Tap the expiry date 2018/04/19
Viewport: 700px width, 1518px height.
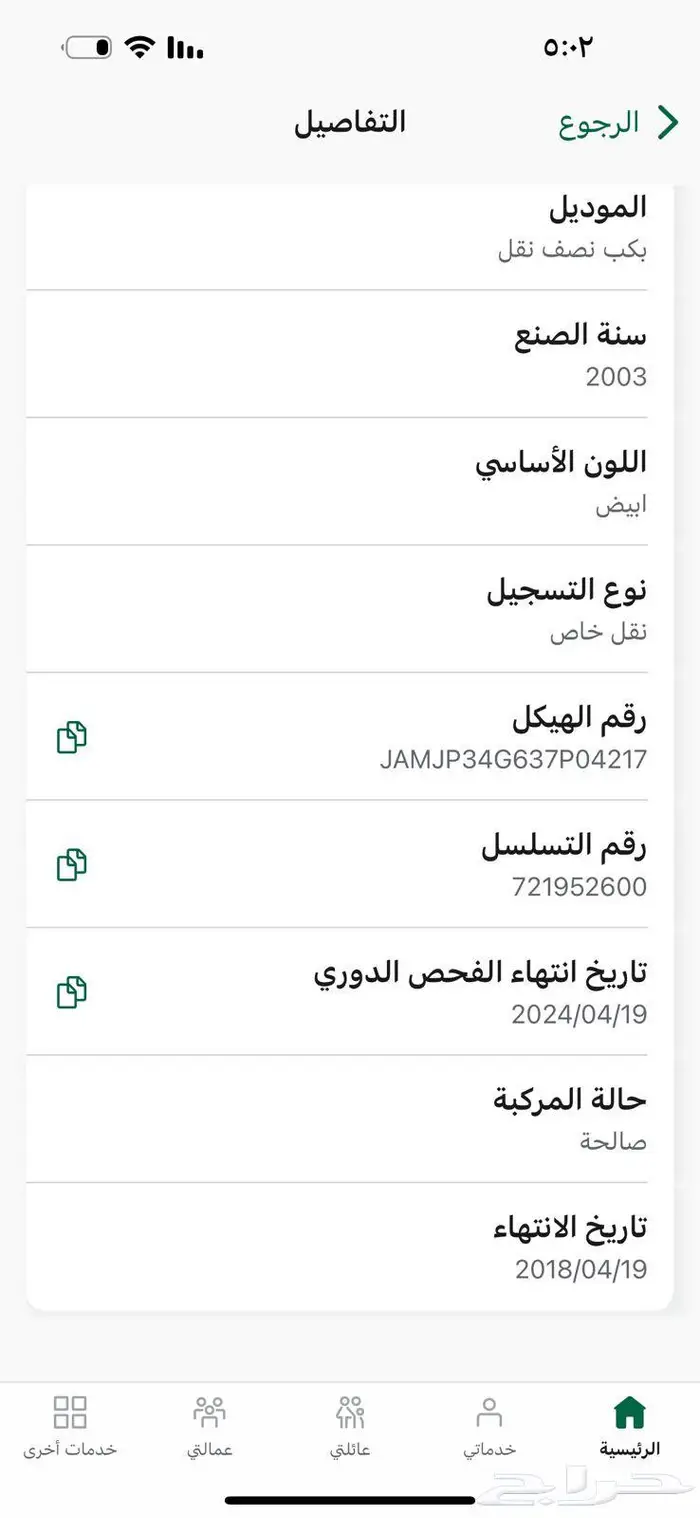pos(581,1269)
